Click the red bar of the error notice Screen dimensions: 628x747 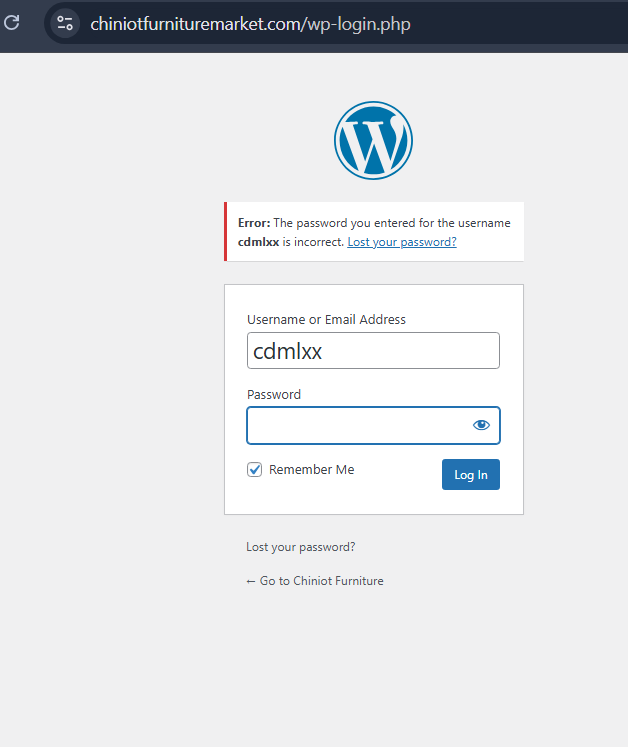tap(225, 232)
